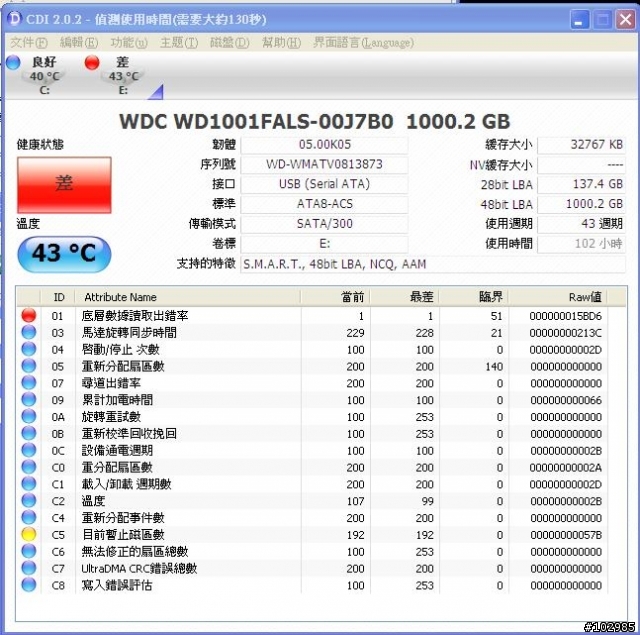
Task: Click the power cycle count 43 週期
Action: click(x=581, y=224)
